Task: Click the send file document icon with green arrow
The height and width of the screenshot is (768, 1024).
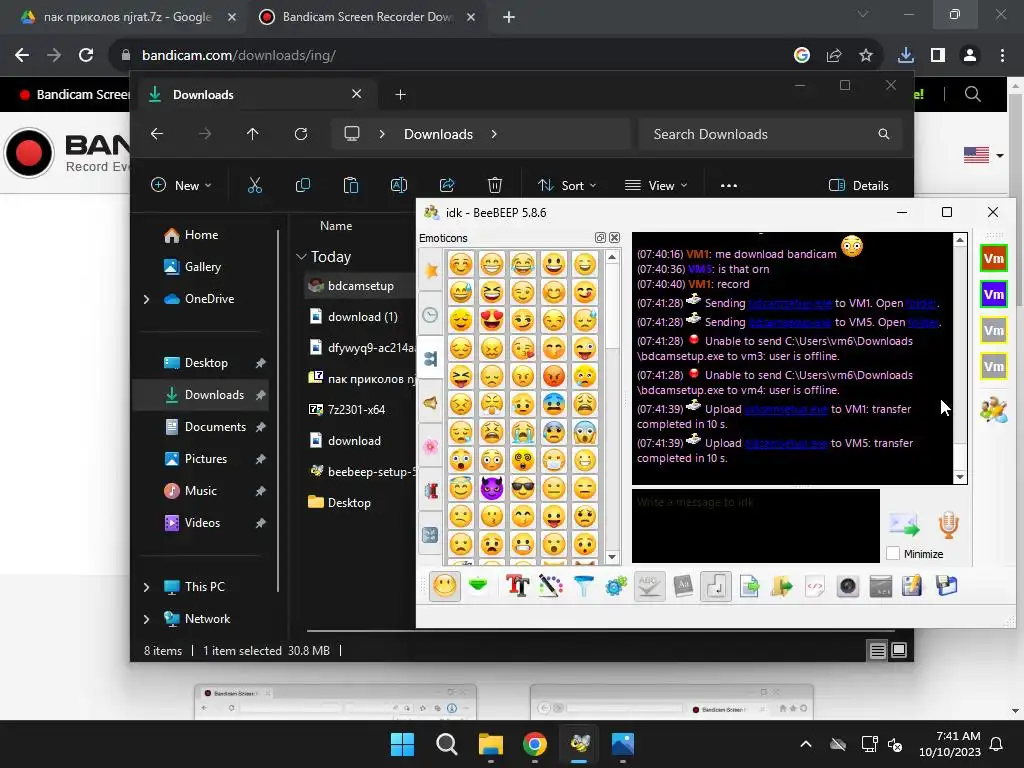Action: point(749,586)
